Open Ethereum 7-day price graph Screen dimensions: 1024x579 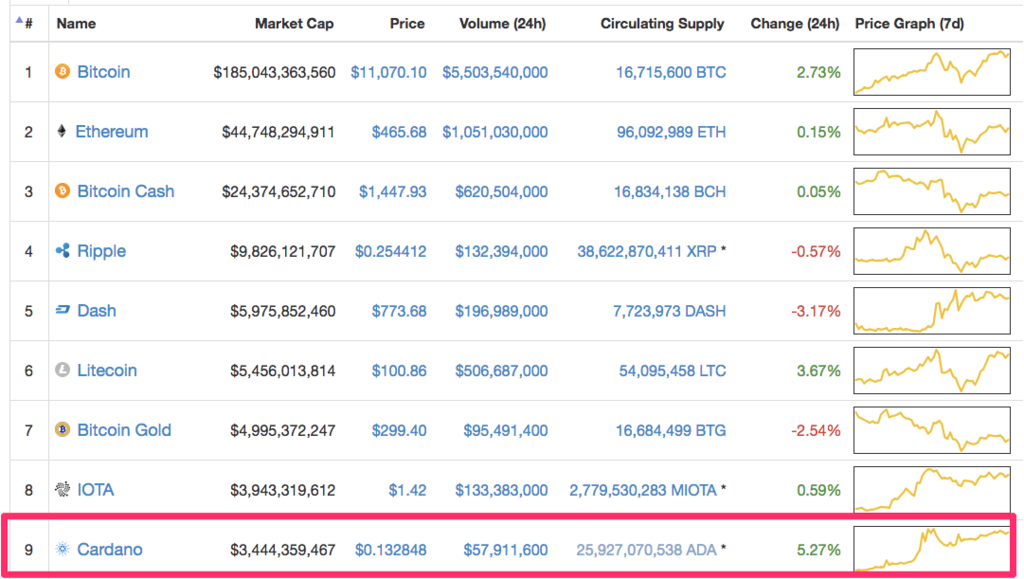pyautogui.click(x=932, y=132)
